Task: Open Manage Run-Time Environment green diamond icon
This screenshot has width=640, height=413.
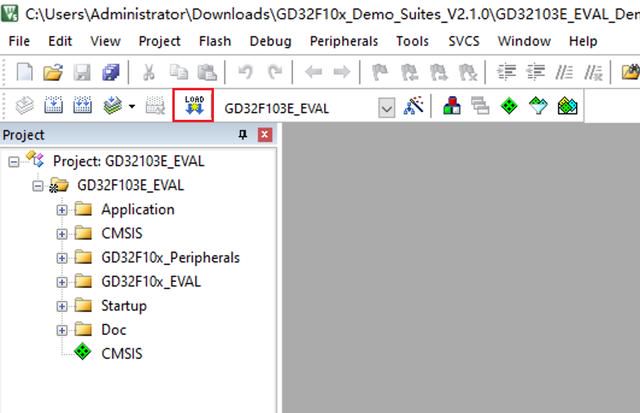Action: pos(509,106)
